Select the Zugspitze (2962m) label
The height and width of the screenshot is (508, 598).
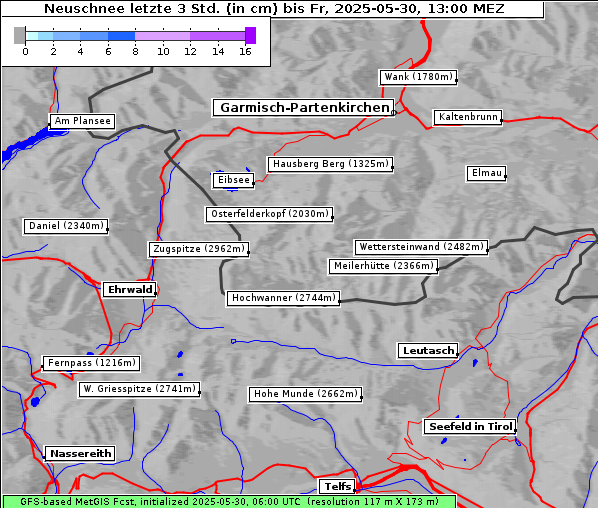point(199,249)
